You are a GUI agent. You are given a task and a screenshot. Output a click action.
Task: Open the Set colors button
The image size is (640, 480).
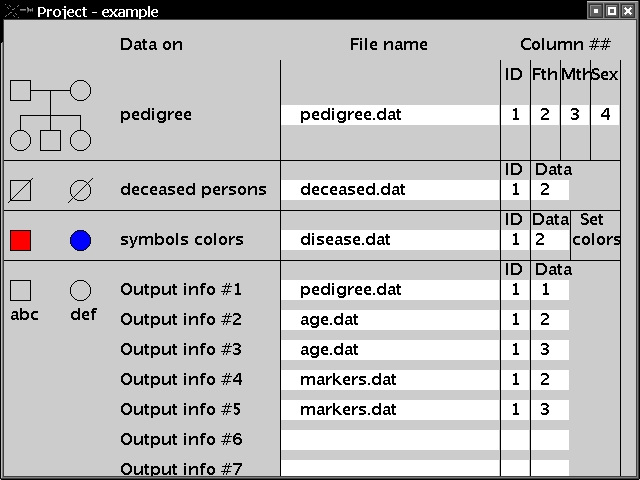coord(596,230)
